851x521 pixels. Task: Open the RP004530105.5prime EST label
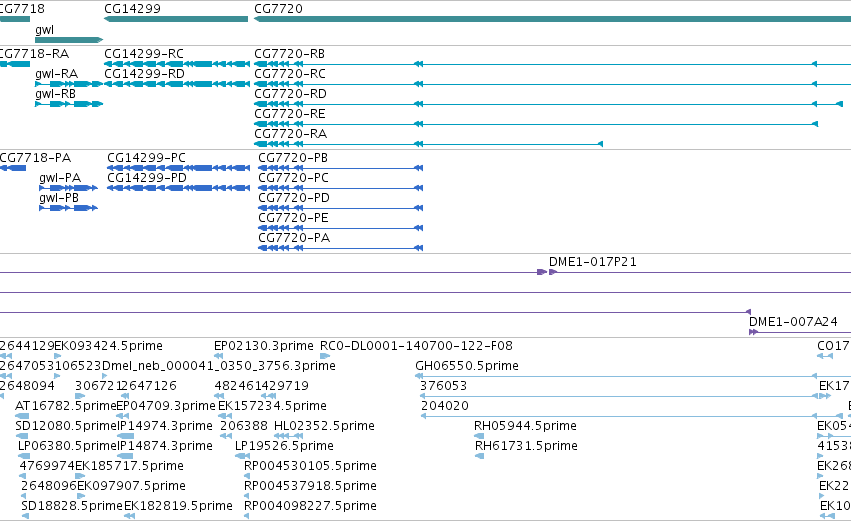[x=310, y=467]
